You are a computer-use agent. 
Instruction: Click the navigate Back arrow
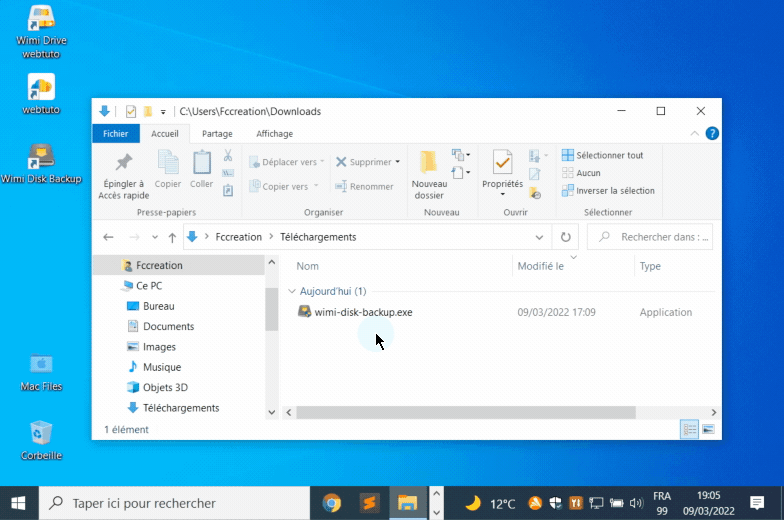tap(108, 237)
